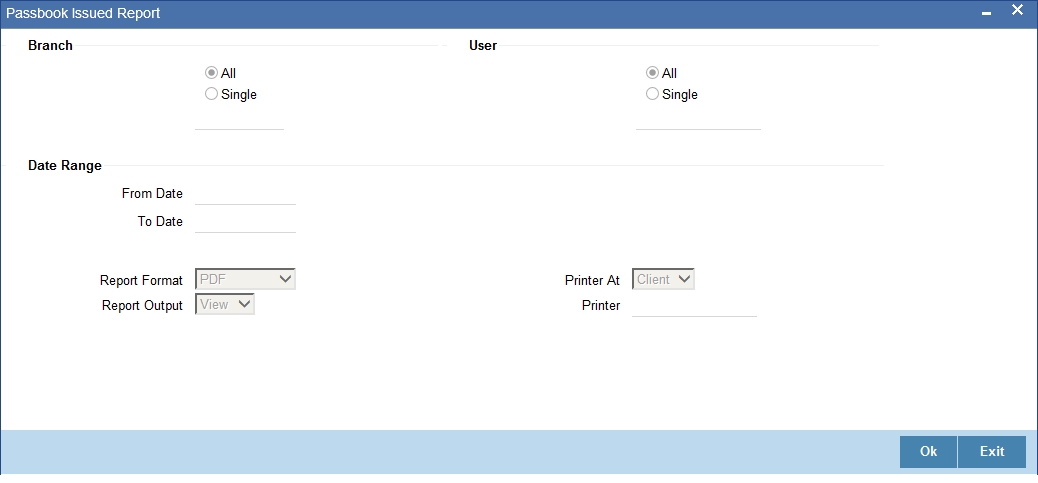Click the To Date label
1038x483 pixels.
tap(160, 222)
